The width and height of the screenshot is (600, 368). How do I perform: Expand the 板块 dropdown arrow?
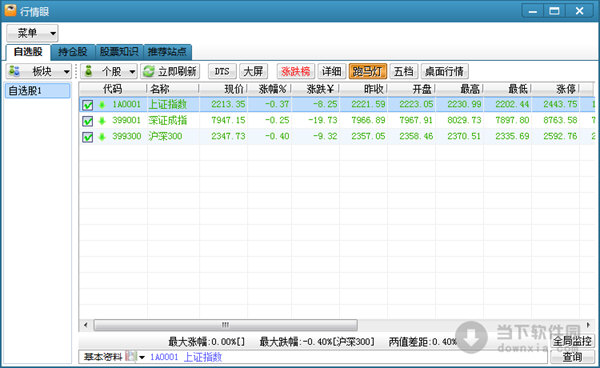[67, 72]
